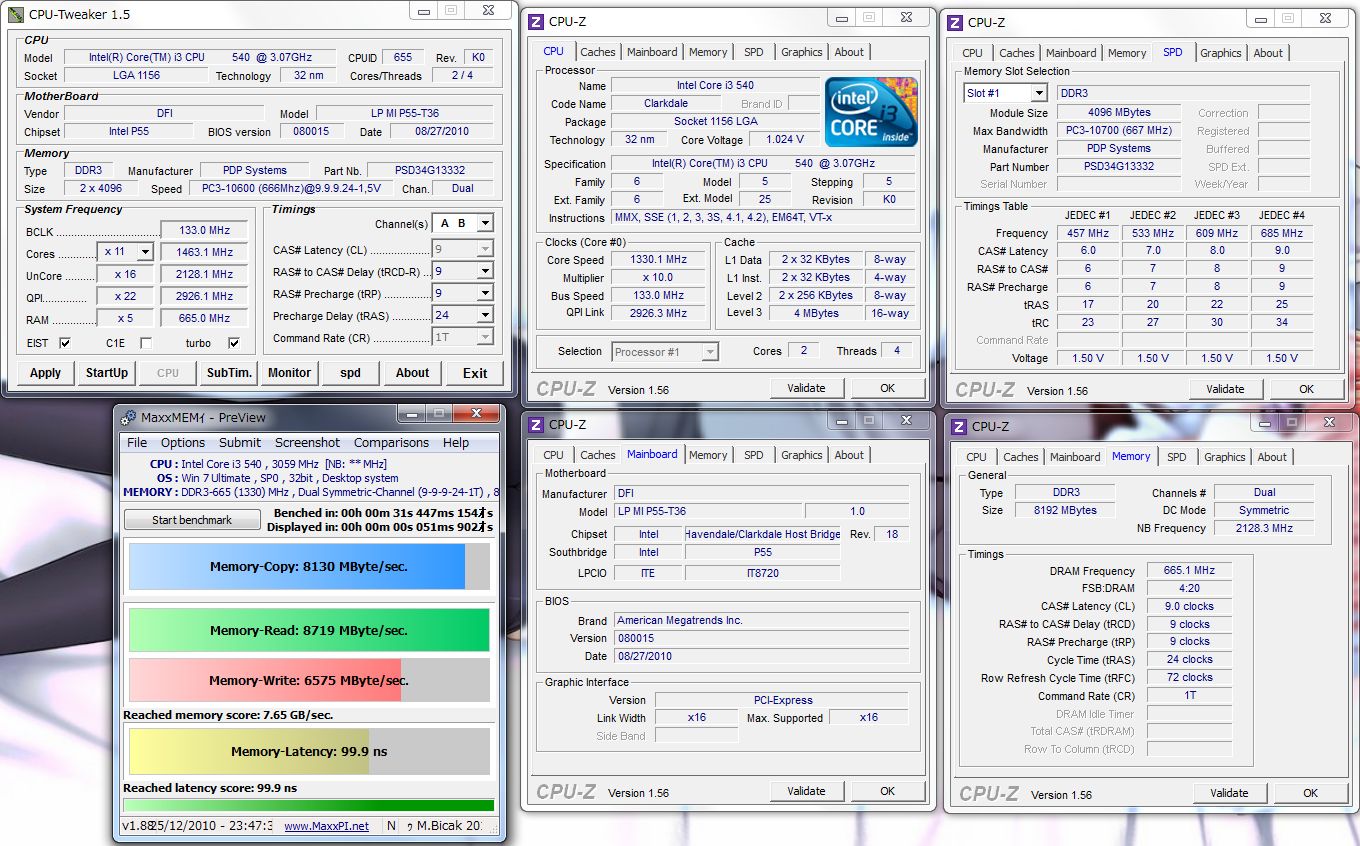1360x846 pixels.
Task: Click the RAM x 5 multiplier field
Action: pos(125,318)
